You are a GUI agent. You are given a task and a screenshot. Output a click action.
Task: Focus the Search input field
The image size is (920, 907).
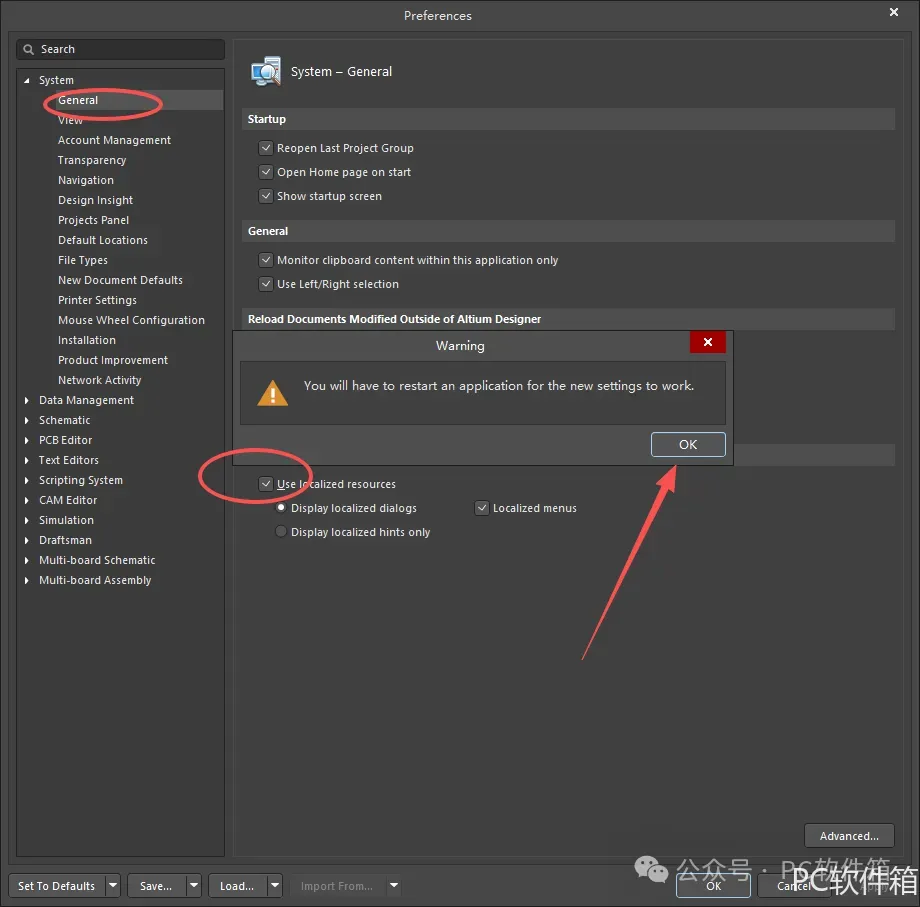point(120,49)
